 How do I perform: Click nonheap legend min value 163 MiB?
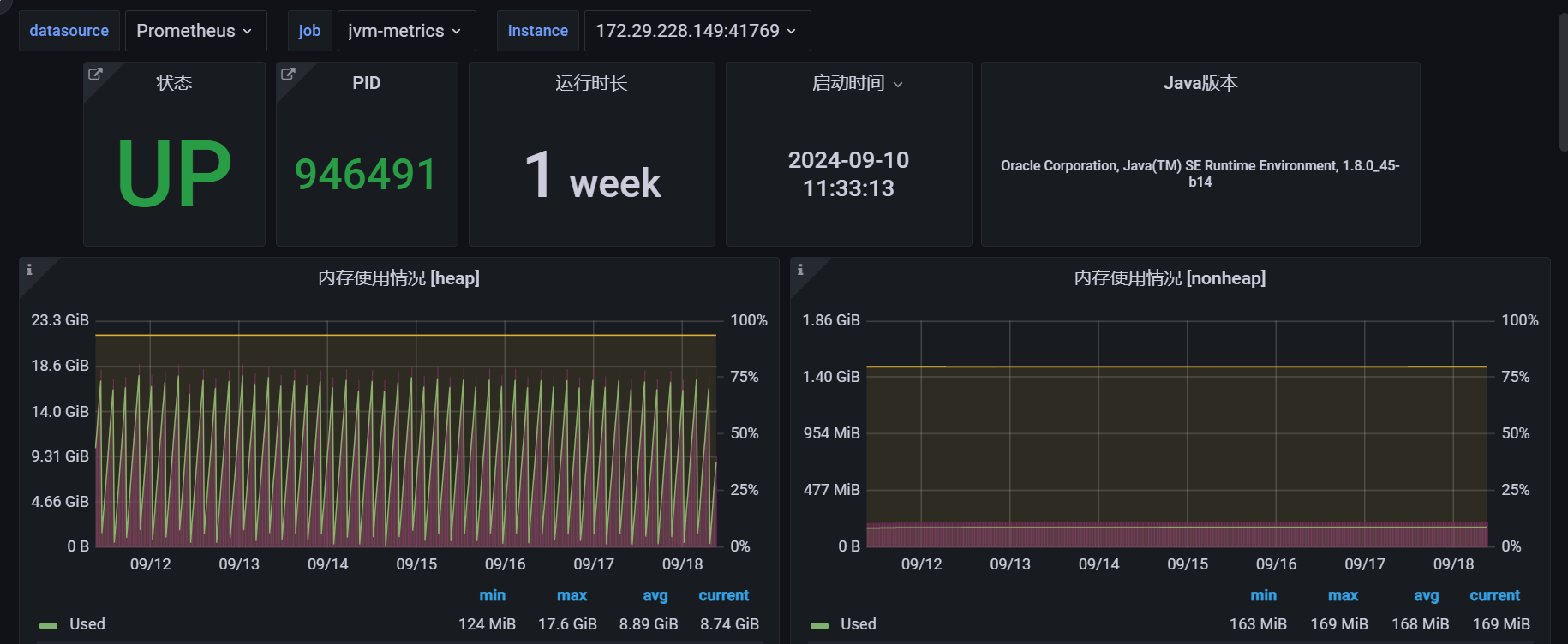(1258, 624)
